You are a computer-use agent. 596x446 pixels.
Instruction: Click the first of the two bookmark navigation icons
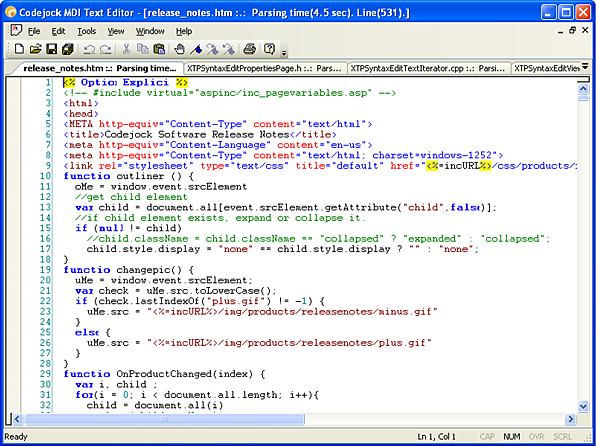[212, 49]
